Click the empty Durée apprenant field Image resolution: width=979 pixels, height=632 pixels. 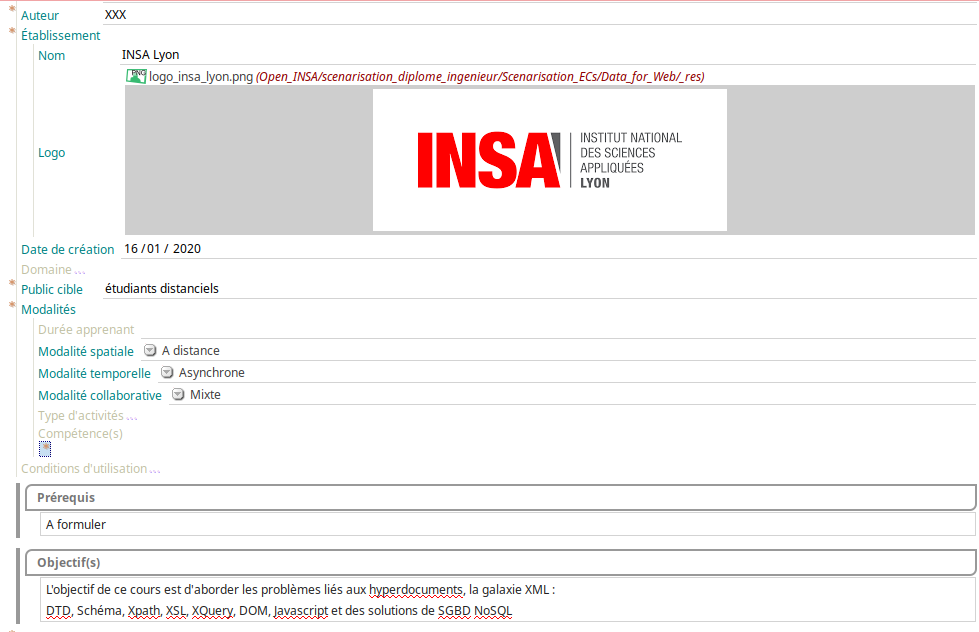coord(559,329)
